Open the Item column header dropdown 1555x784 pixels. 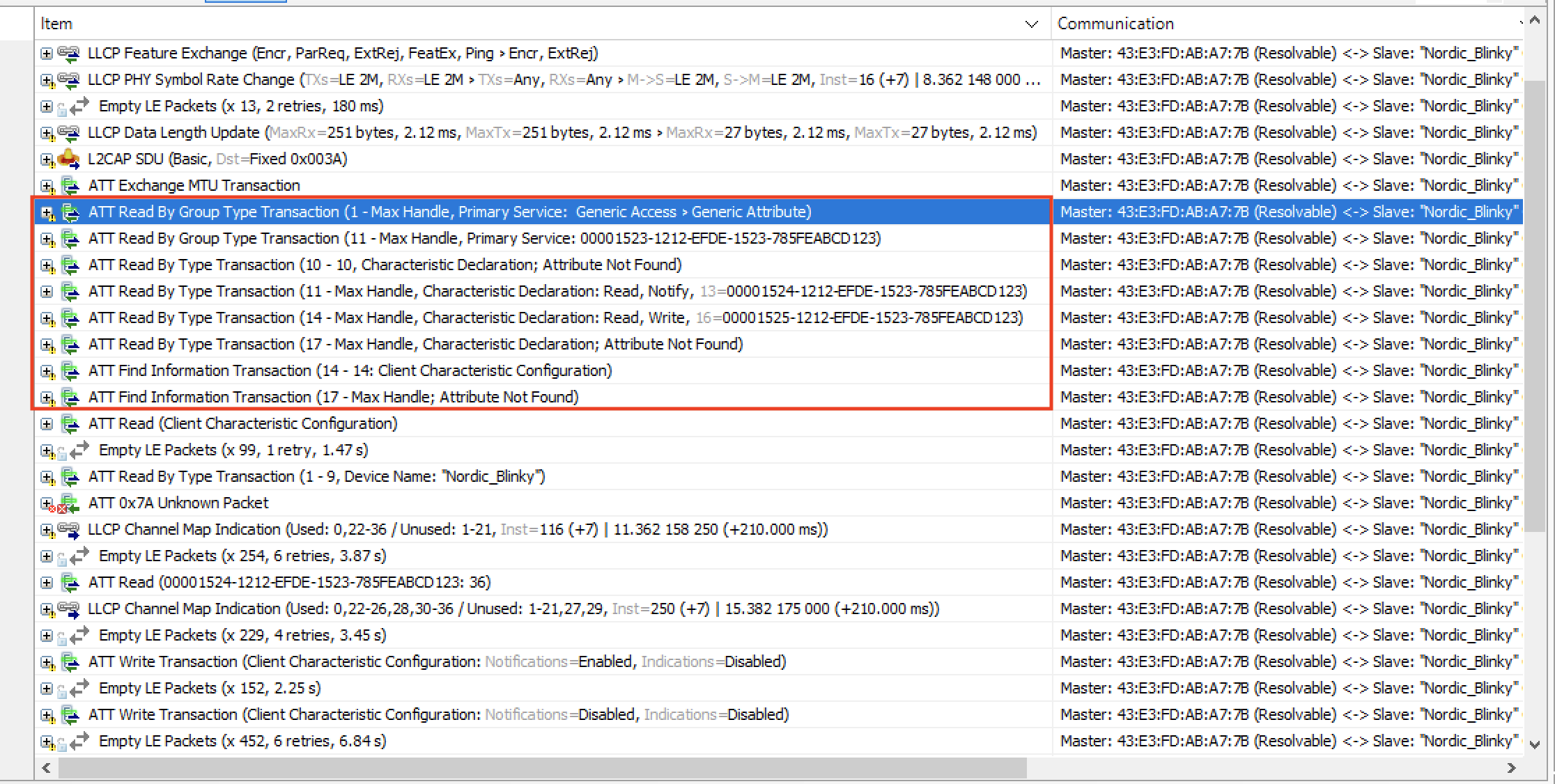1031,24
